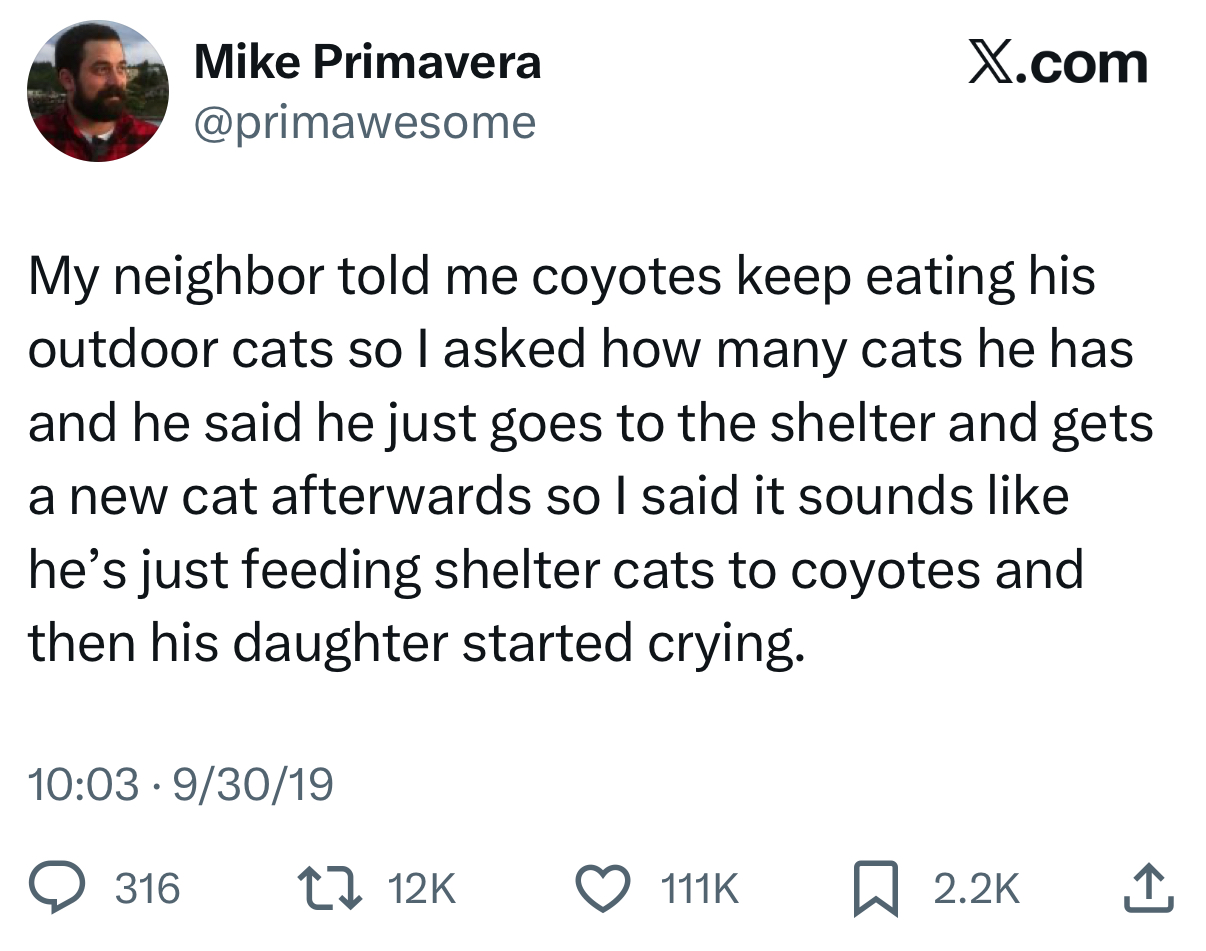This screenshot has width=1206, height=951.
Task: Click the 2.2K bookmarks count
Action: point(976,888)
